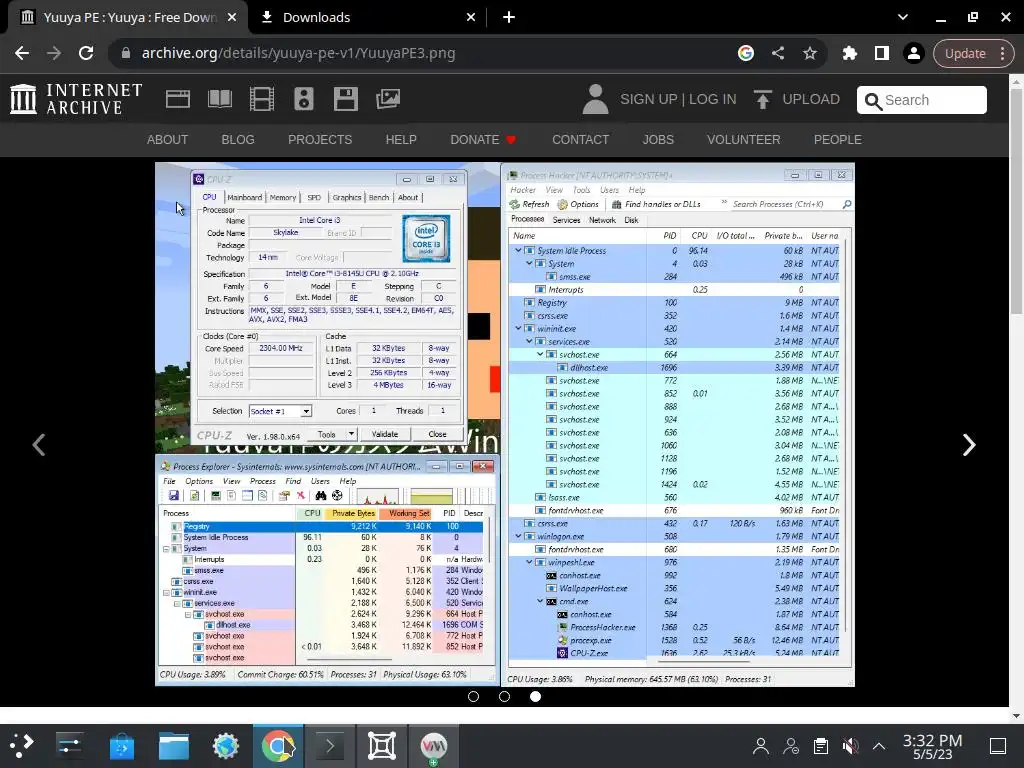Open the PEOPLE link
1024x768 pixels.
click(x=837, y=140)
